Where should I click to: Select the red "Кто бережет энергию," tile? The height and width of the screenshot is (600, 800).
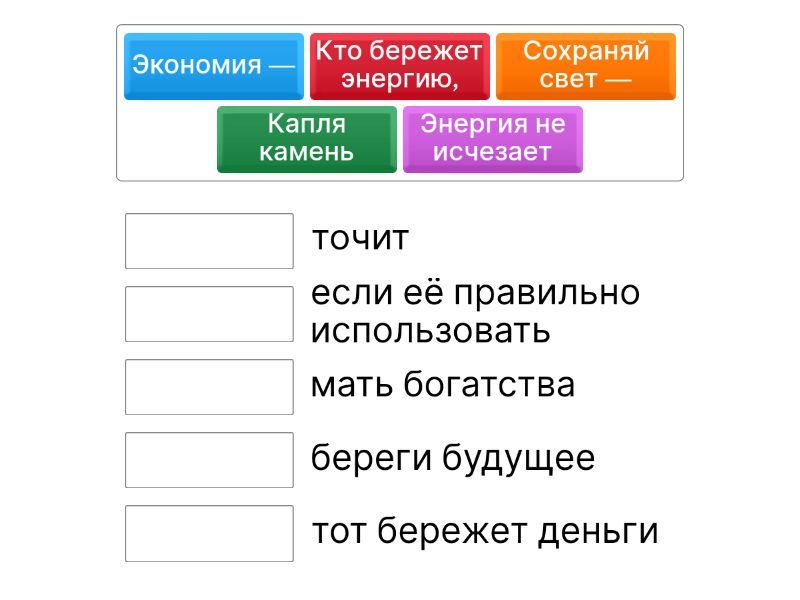[399, 66]
